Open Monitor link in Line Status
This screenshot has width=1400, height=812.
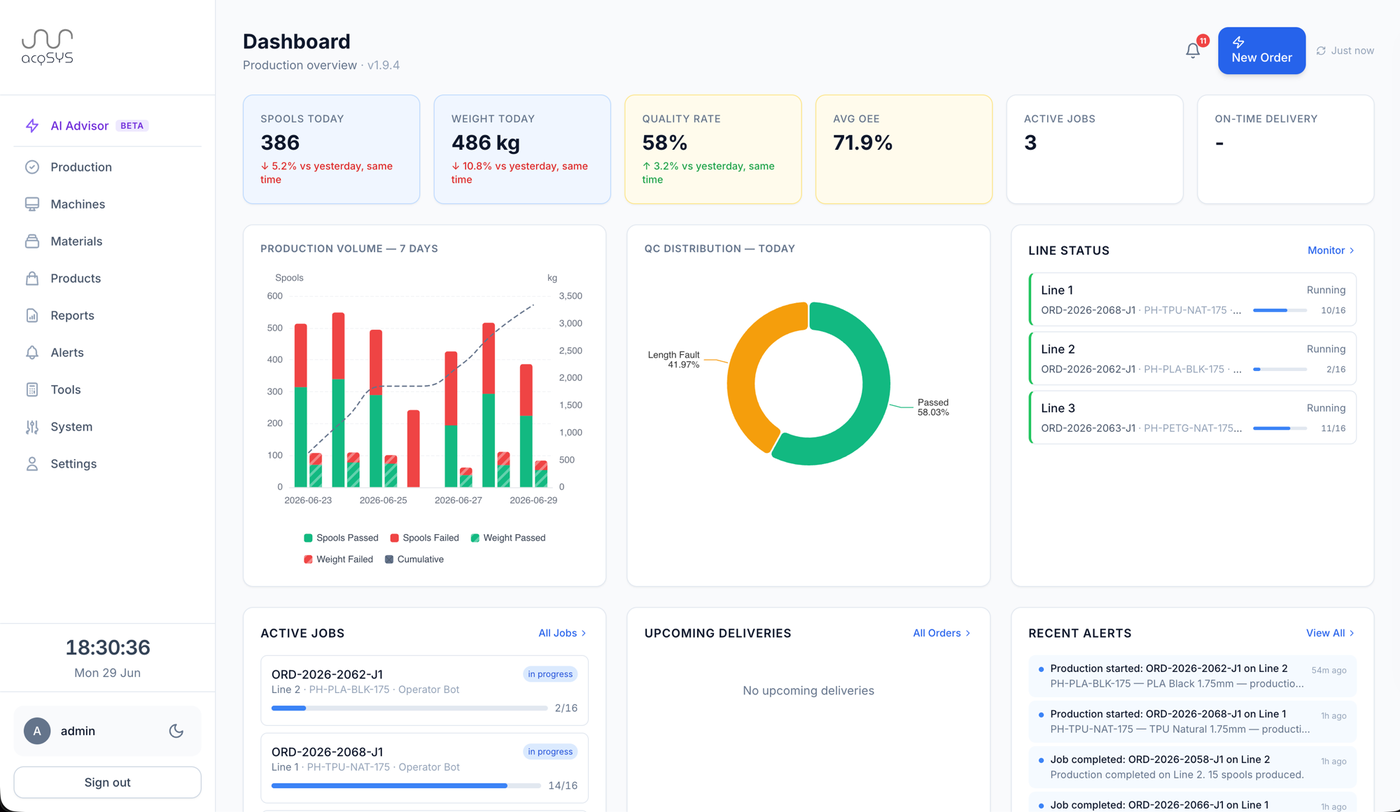(x=1331, y=250)
